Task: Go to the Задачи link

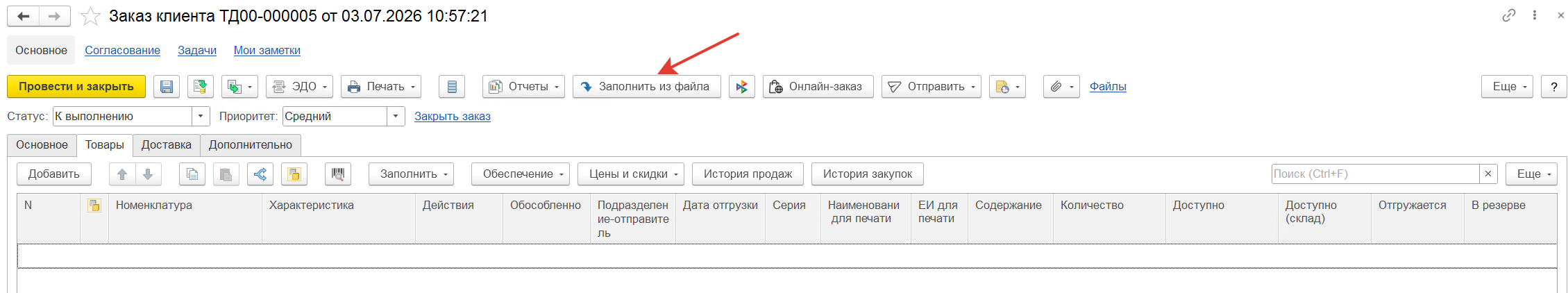Action: pos(197,50)
